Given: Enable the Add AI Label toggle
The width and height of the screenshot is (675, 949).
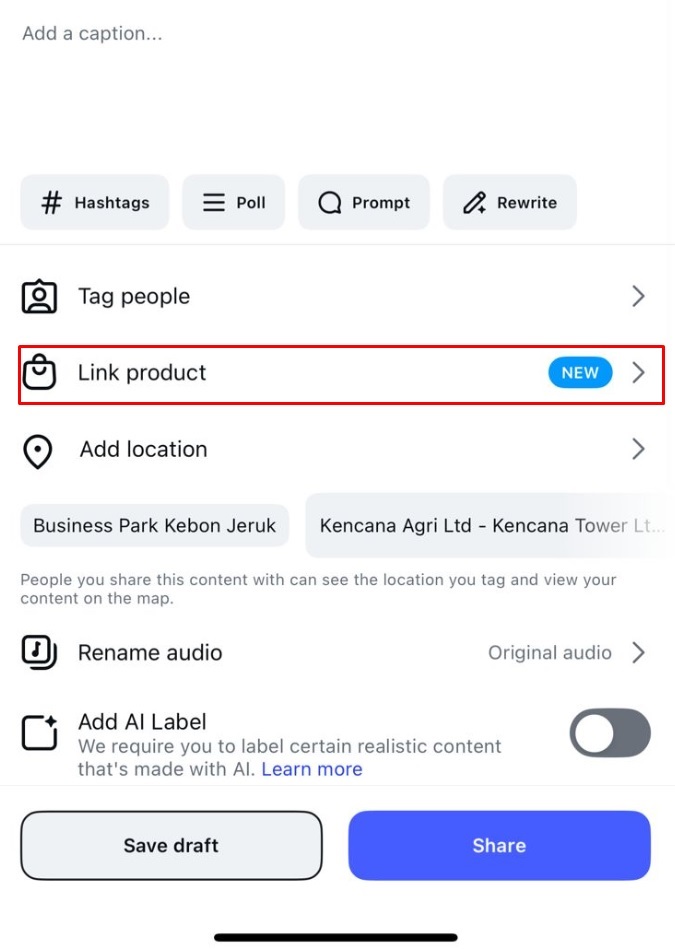Looking at the screenshot, I should tap(610, 734).
